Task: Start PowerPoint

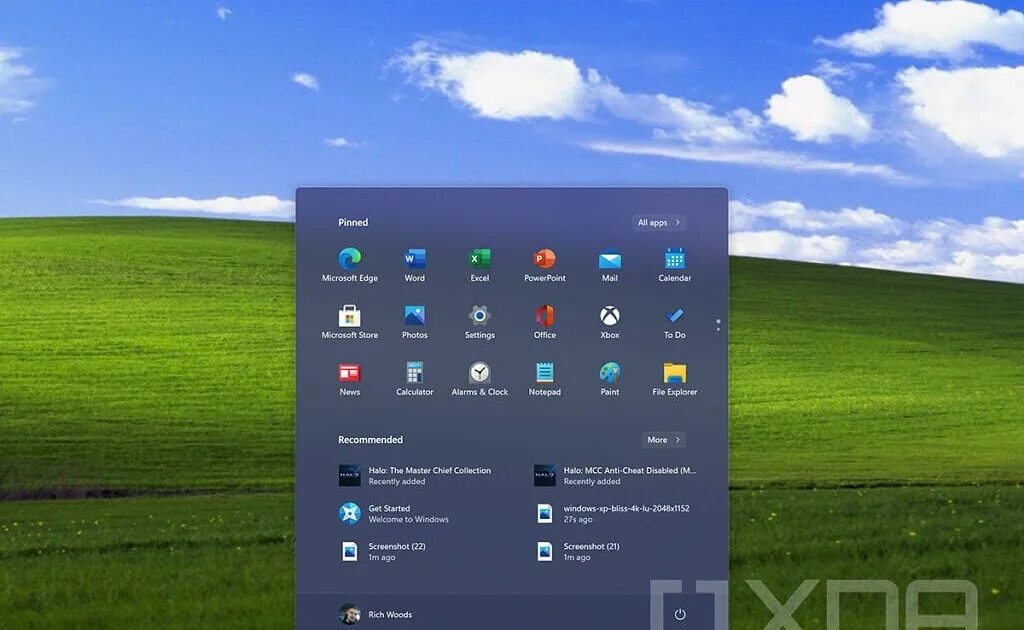Action: coord(544,258)
